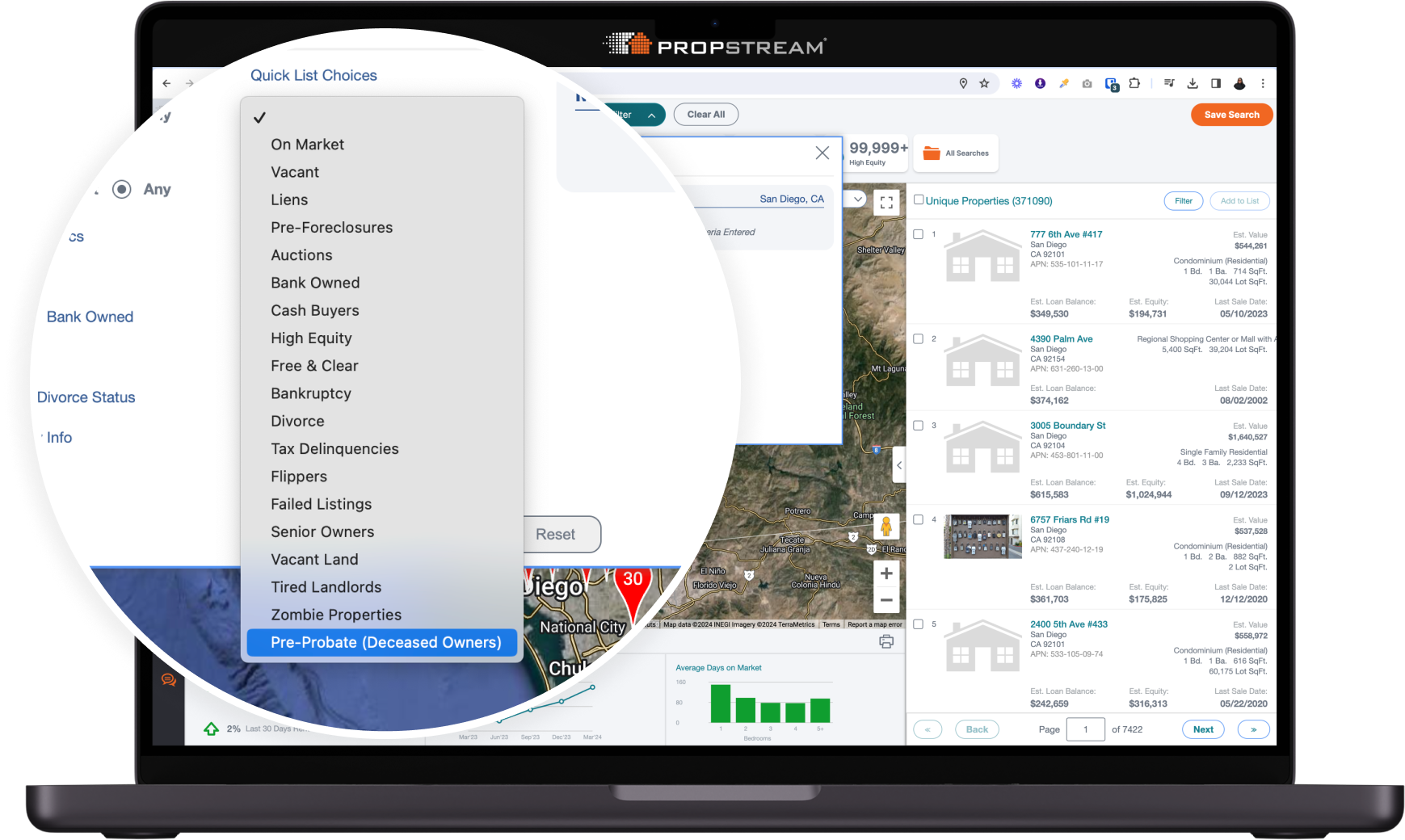Select Pre-Probate (Deceased Owners) from list
Screen dimensions: 1405x840
(385, 642)
